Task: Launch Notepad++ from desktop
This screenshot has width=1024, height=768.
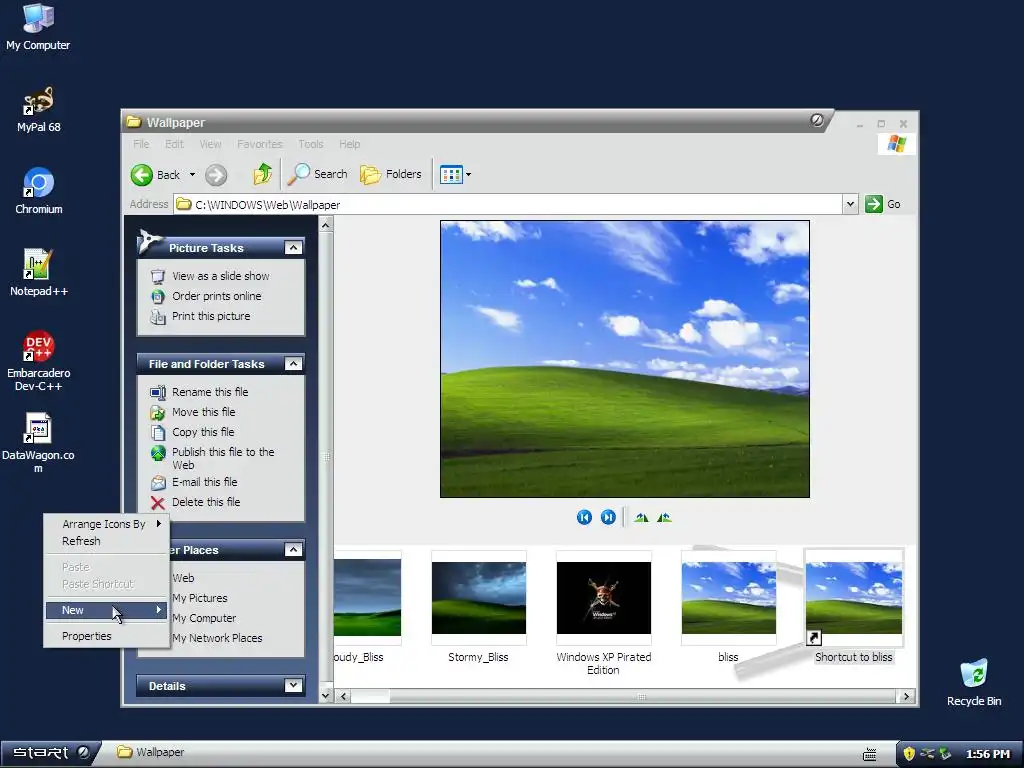Action: click(39, 272)
